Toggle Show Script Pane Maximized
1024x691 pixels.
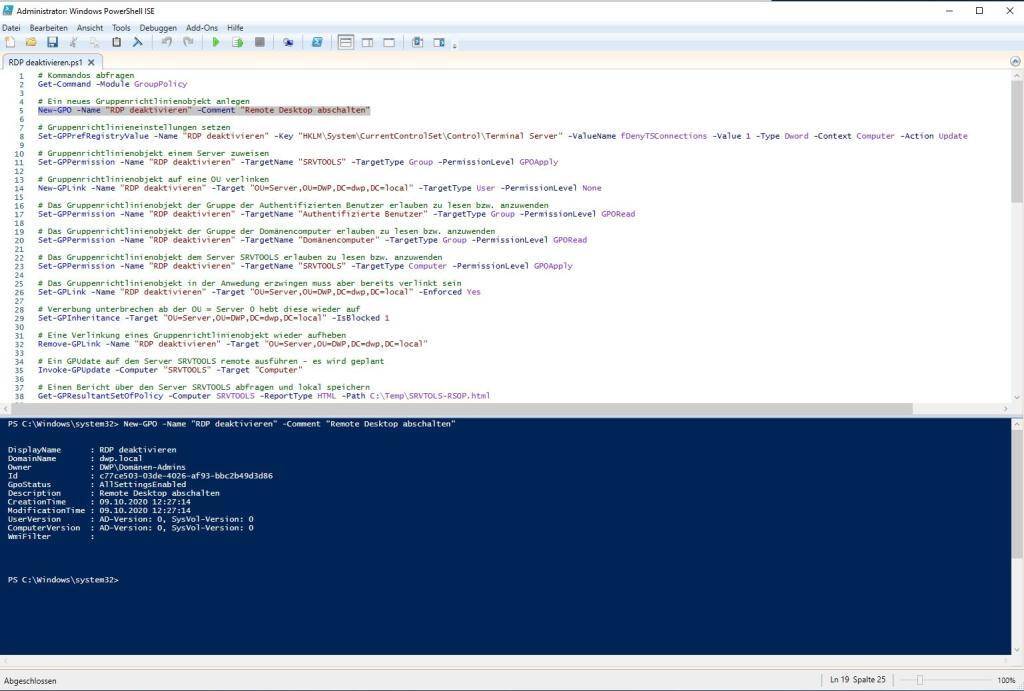388,42
